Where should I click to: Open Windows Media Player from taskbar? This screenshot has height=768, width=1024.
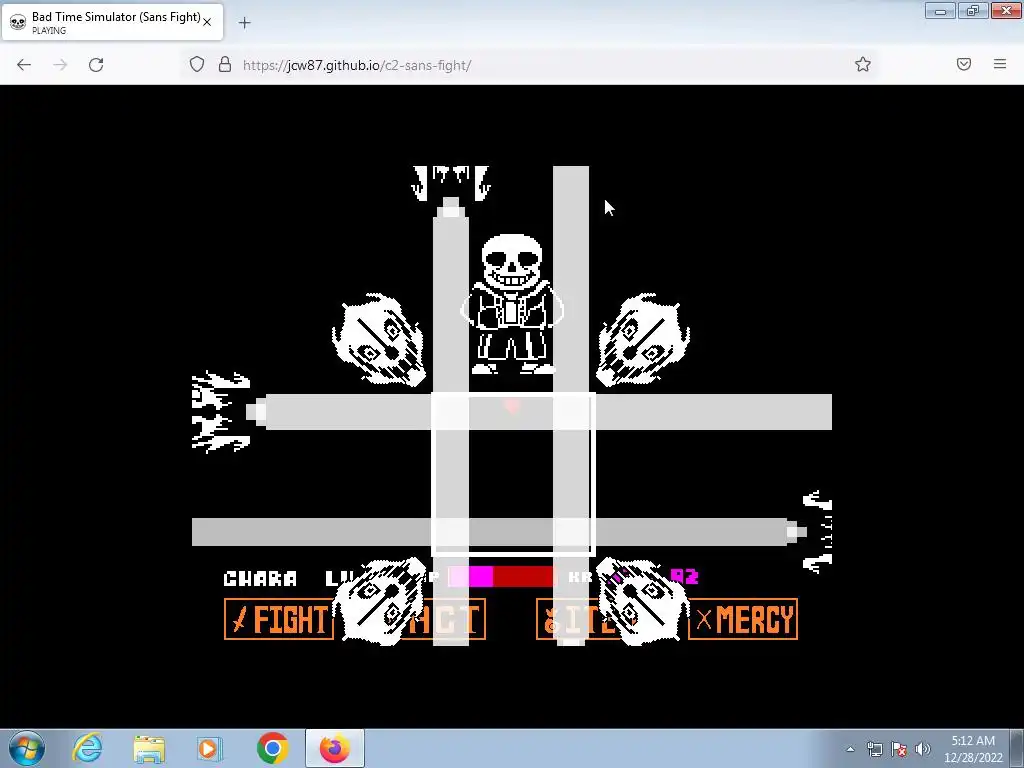tap(209, 748)
